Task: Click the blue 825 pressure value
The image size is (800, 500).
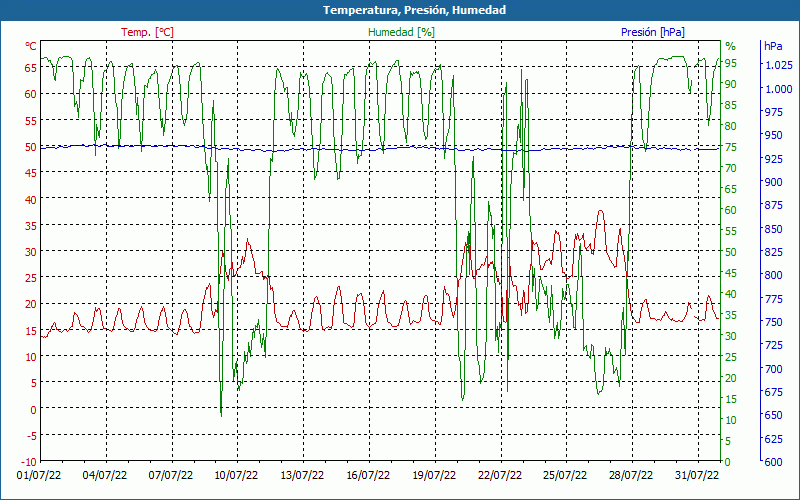Action: click(x=773, y=252)
